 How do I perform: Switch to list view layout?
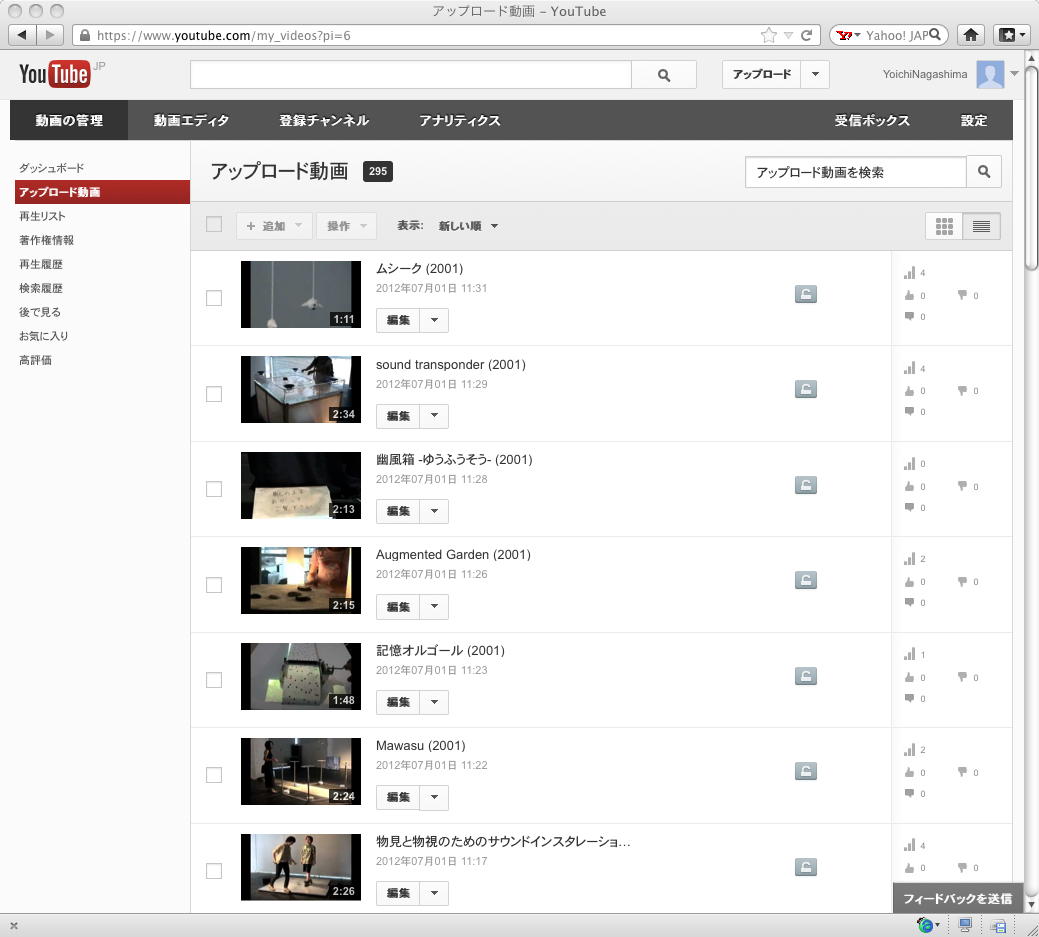pos(981,227)
